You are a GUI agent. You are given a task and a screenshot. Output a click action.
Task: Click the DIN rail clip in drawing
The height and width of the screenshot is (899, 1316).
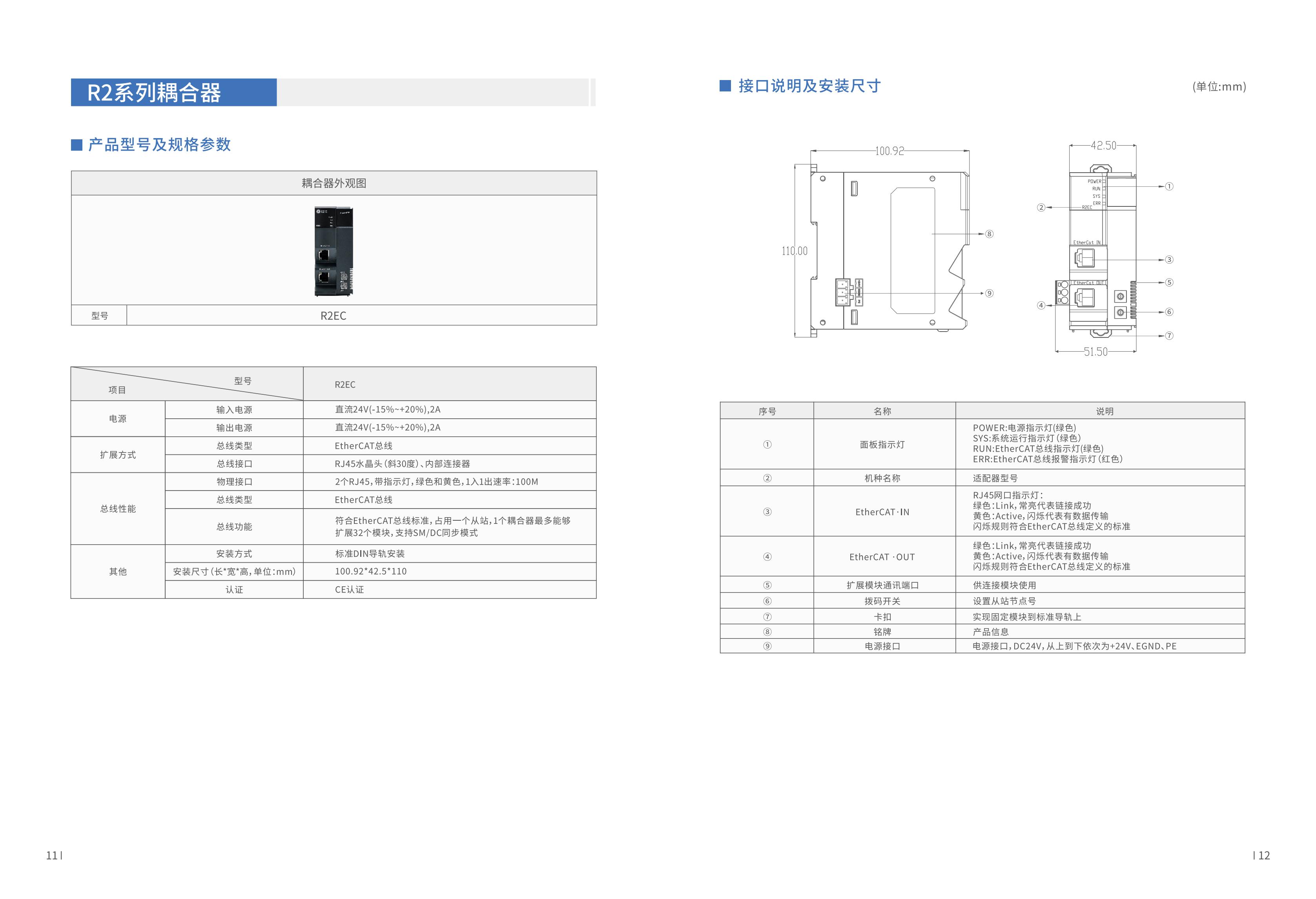[x=1101, y=334]
